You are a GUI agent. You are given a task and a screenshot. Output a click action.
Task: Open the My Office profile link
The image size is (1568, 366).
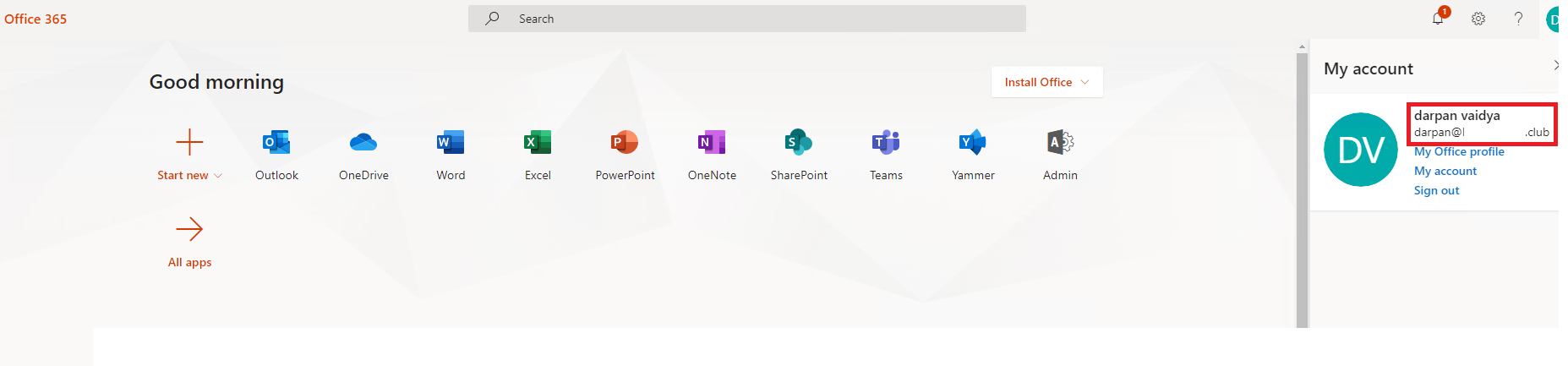1459,151
